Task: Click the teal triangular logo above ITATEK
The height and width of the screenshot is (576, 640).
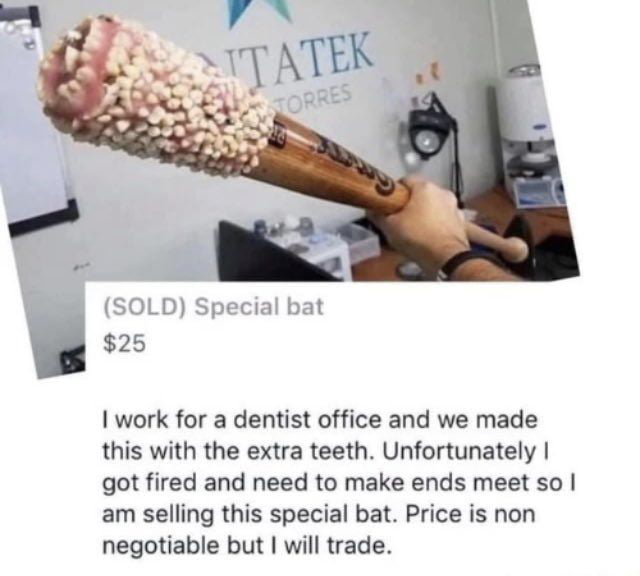Action: click(x=260, y=13)
